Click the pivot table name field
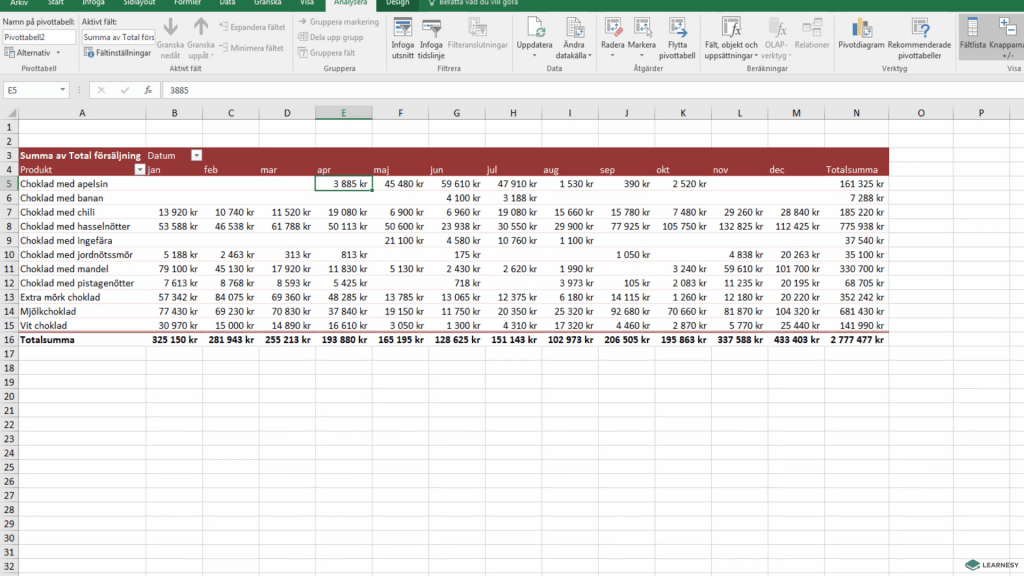Screen dimensions: 1024x576 (x=39, y=37)
